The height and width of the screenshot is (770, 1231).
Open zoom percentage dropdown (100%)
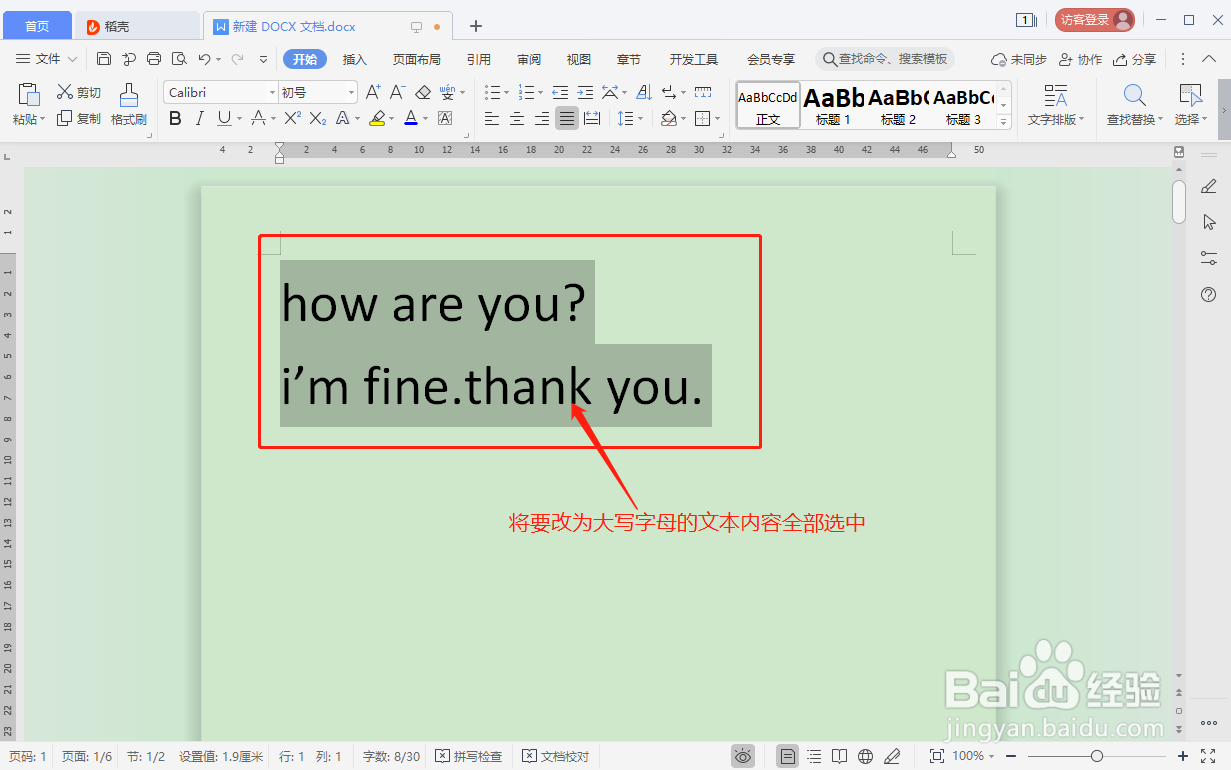tap(973, 757)
